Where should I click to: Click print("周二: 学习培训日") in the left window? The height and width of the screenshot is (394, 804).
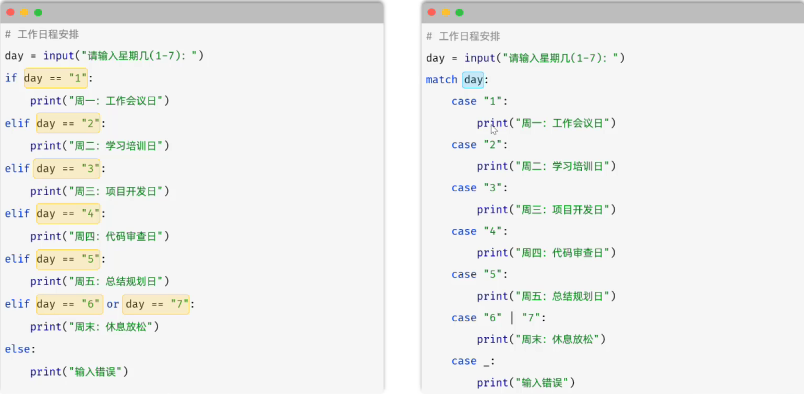click(x=99, y=146)
